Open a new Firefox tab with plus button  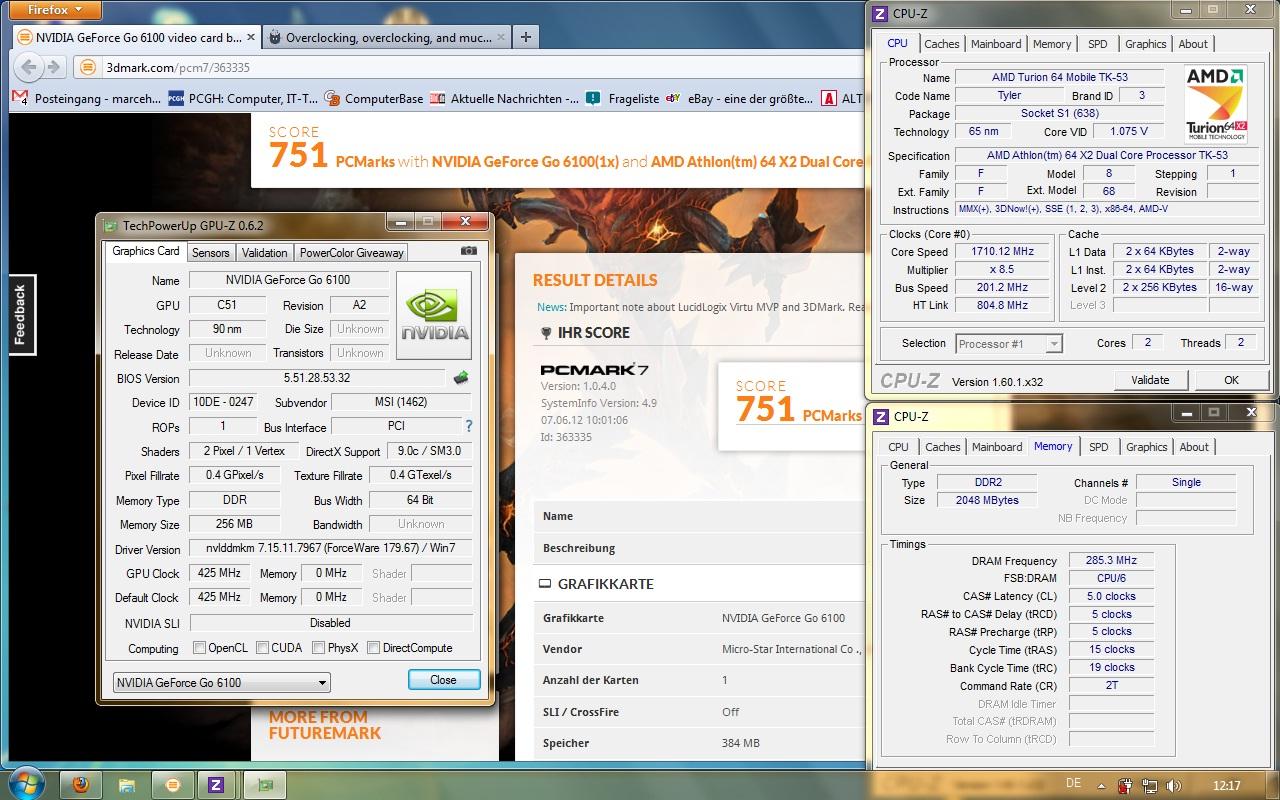coord(526,37)
